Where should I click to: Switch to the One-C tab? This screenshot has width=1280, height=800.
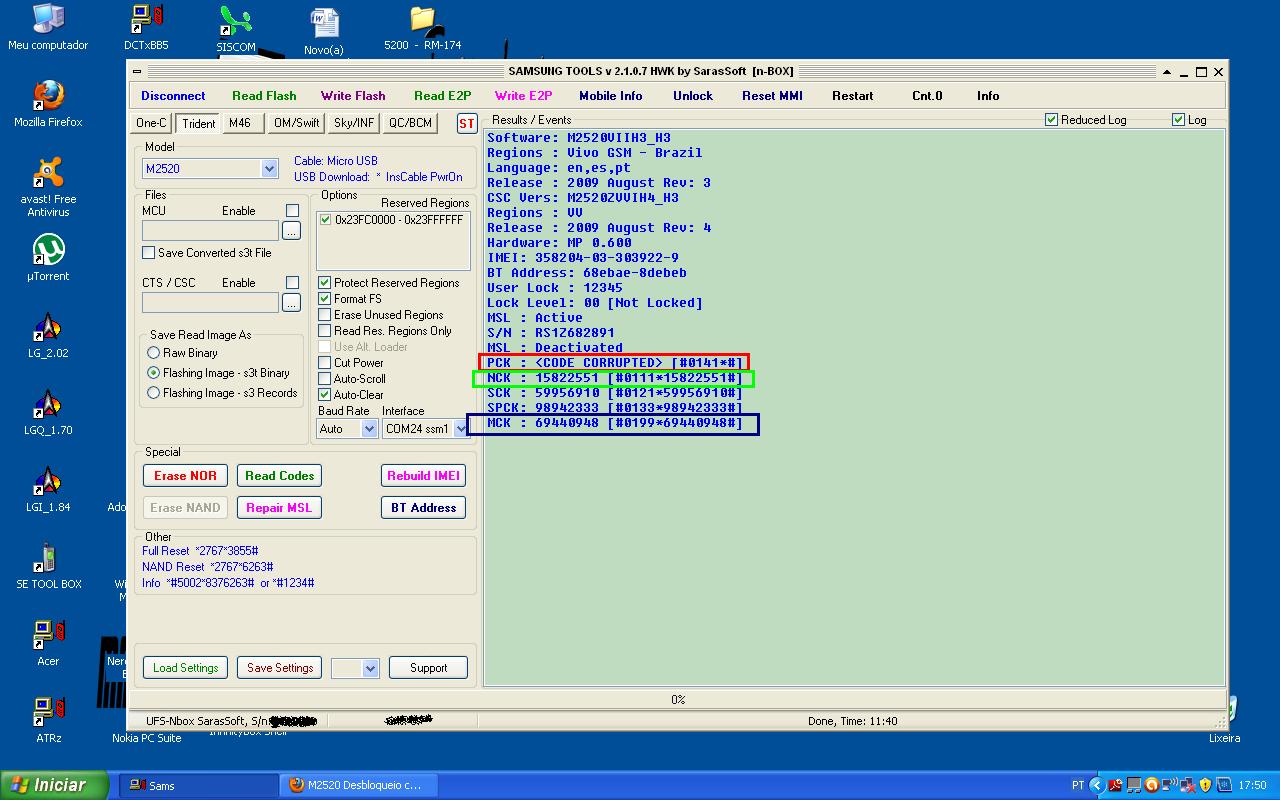(x=151, y=123)
